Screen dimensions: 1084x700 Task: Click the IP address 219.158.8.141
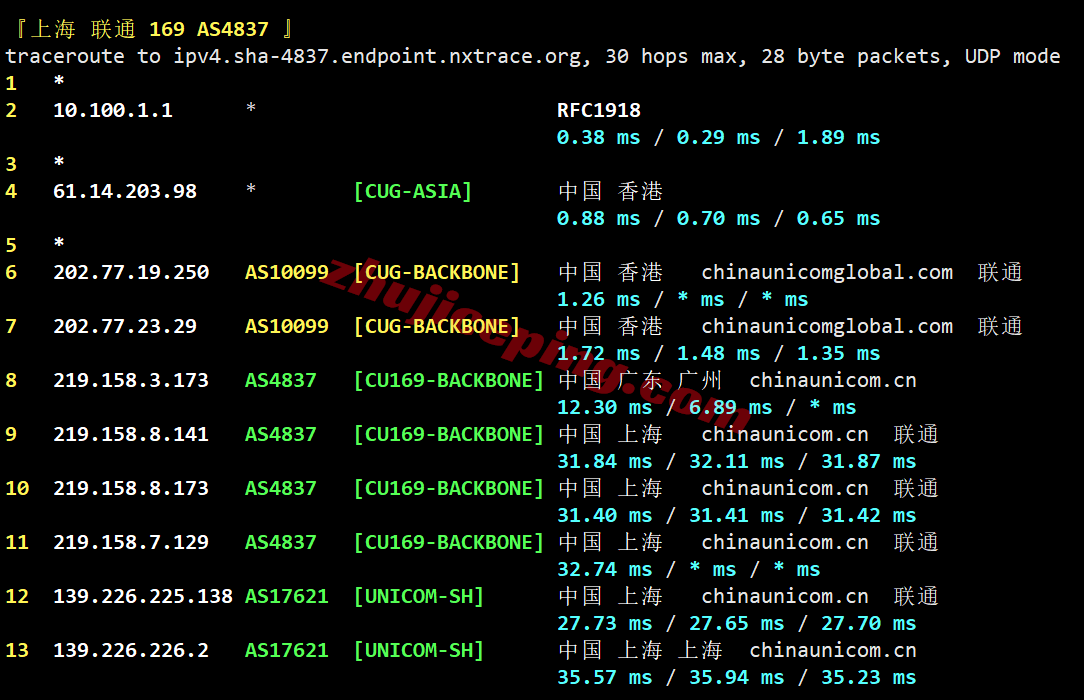(x=131, y=434)
